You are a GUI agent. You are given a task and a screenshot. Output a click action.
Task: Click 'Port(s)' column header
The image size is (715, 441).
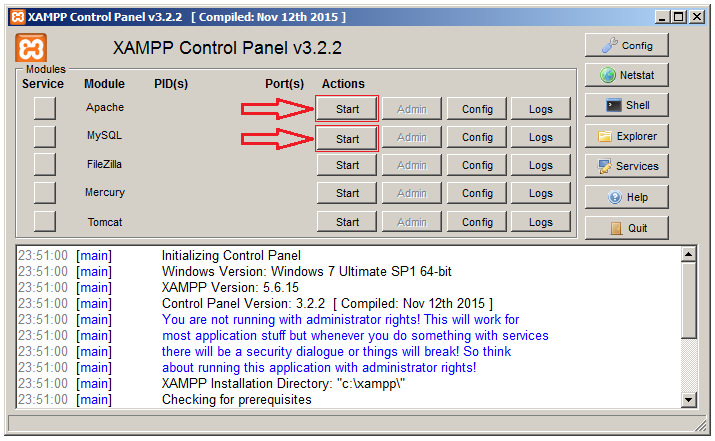pyautogui.click(x=285, y=84)
